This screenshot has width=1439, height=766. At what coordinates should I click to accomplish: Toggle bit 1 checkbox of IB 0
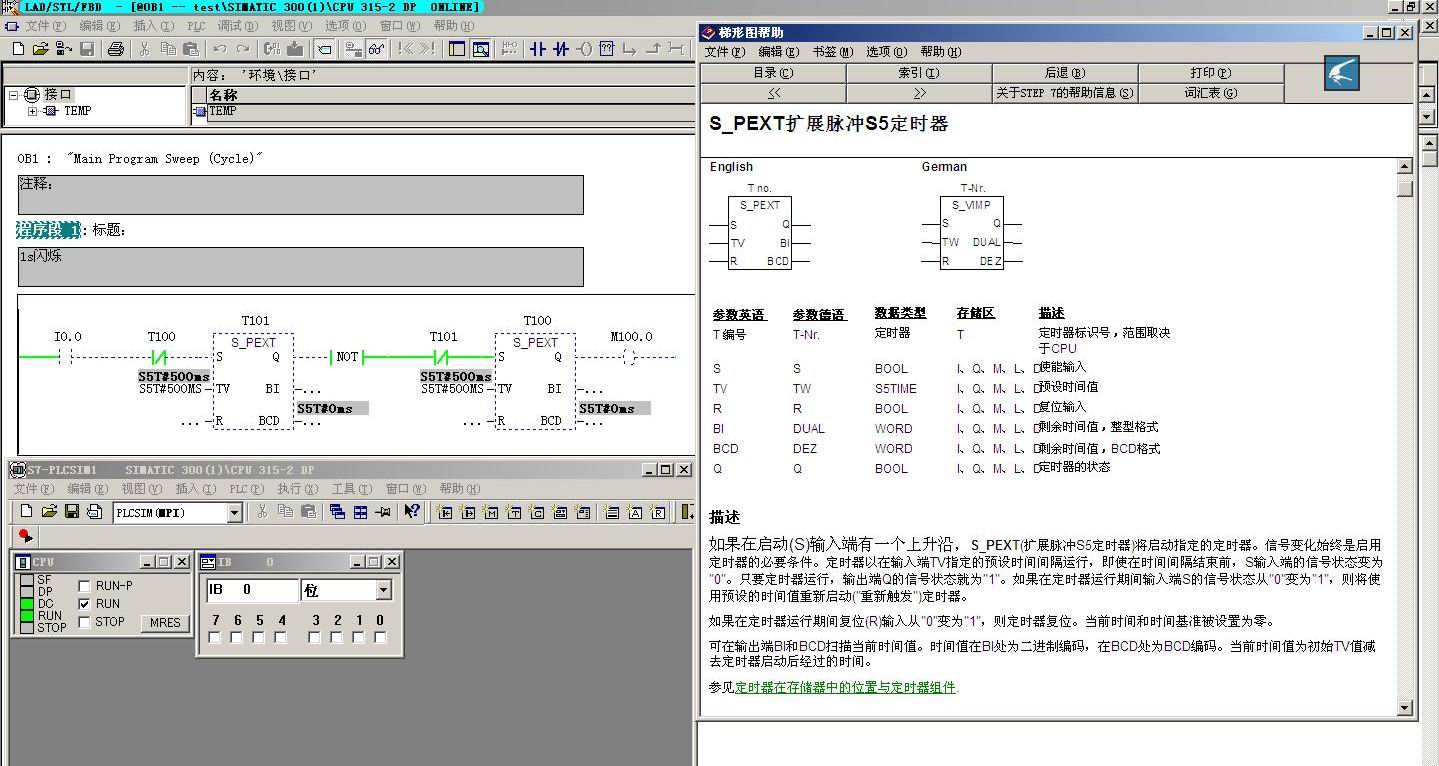click(x=359, y=638)
